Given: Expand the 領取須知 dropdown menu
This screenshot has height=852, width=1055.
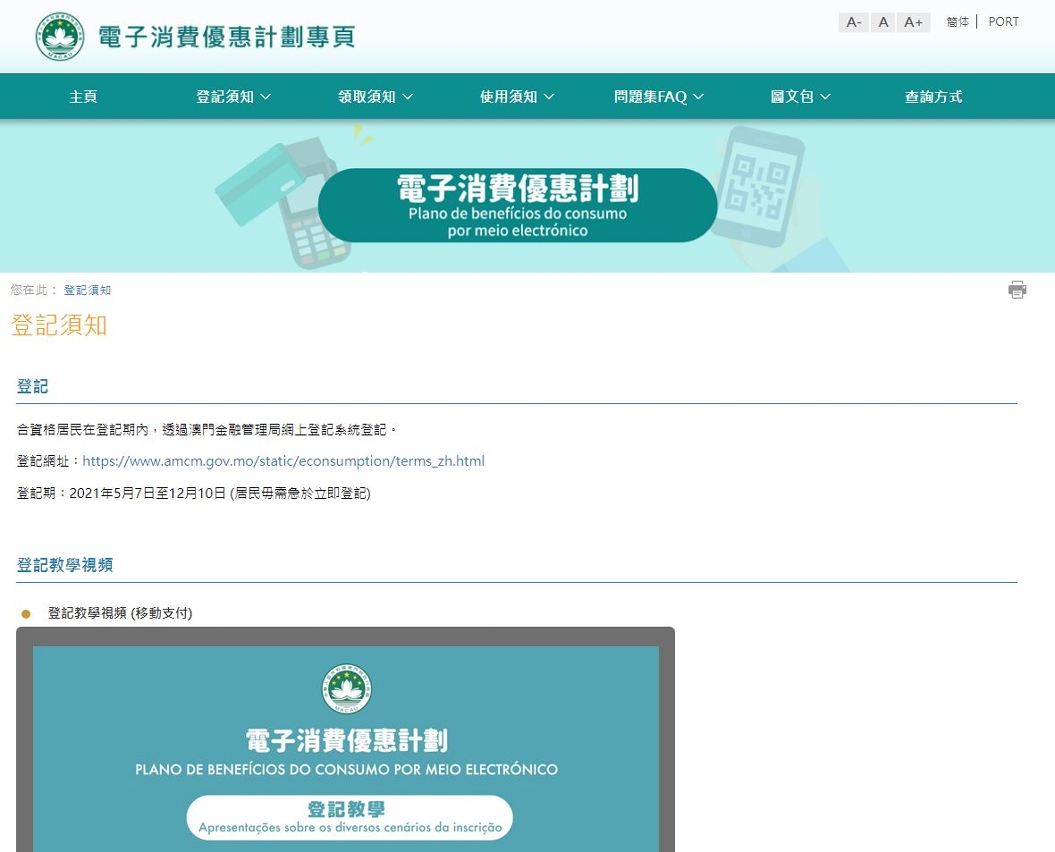Looking at the screenshot, I should 375,97.
